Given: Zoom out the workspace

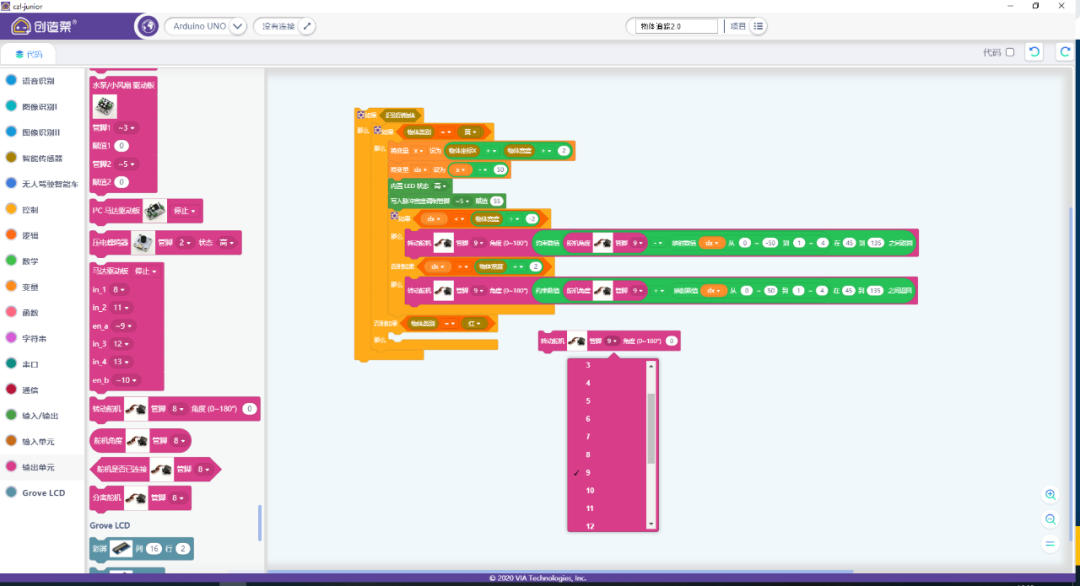Looking at the screenshot, I should [x=1050, y=519].
